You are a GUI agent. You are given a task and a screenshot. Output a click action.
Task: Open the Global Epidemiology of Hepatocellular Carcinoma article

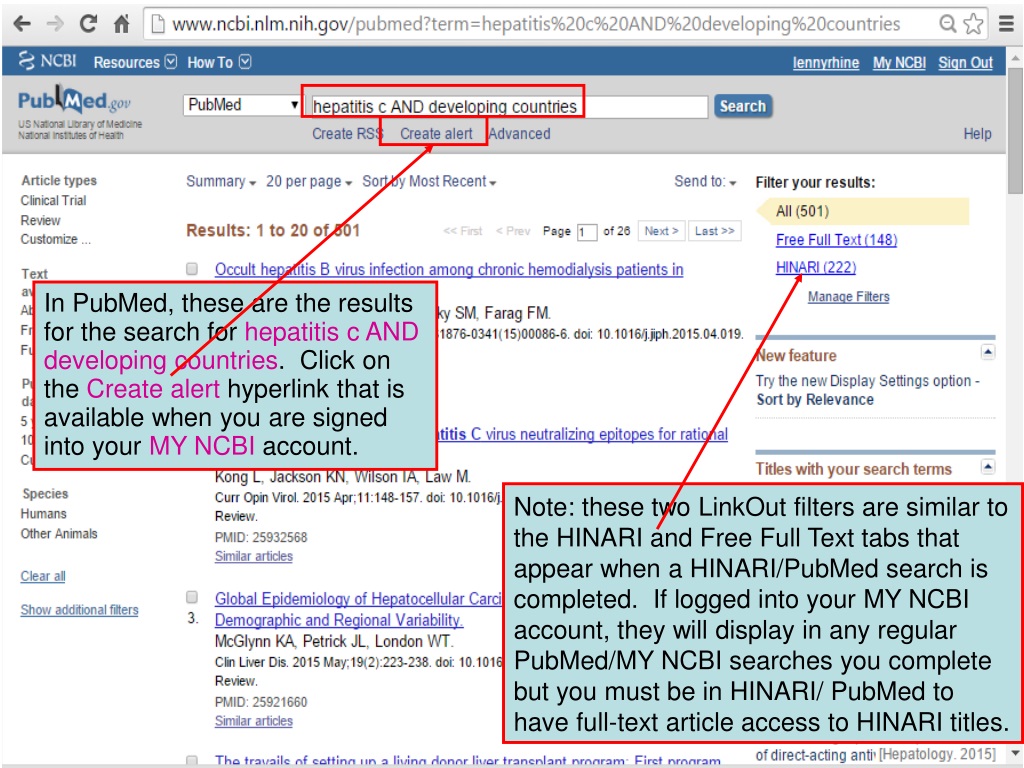tap(359, 609)
